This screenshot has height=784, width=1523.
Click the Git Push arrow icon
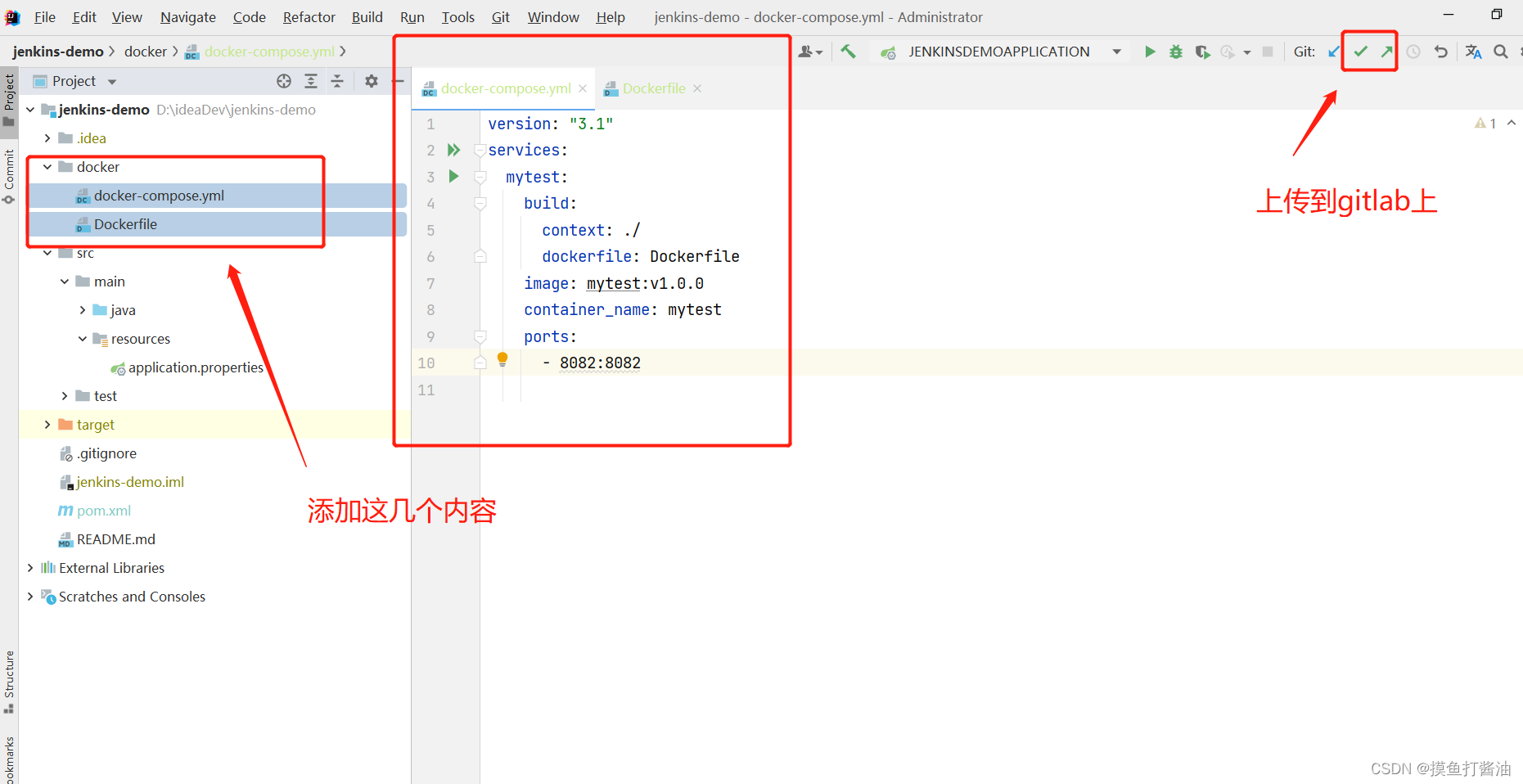pos(1386,52)
